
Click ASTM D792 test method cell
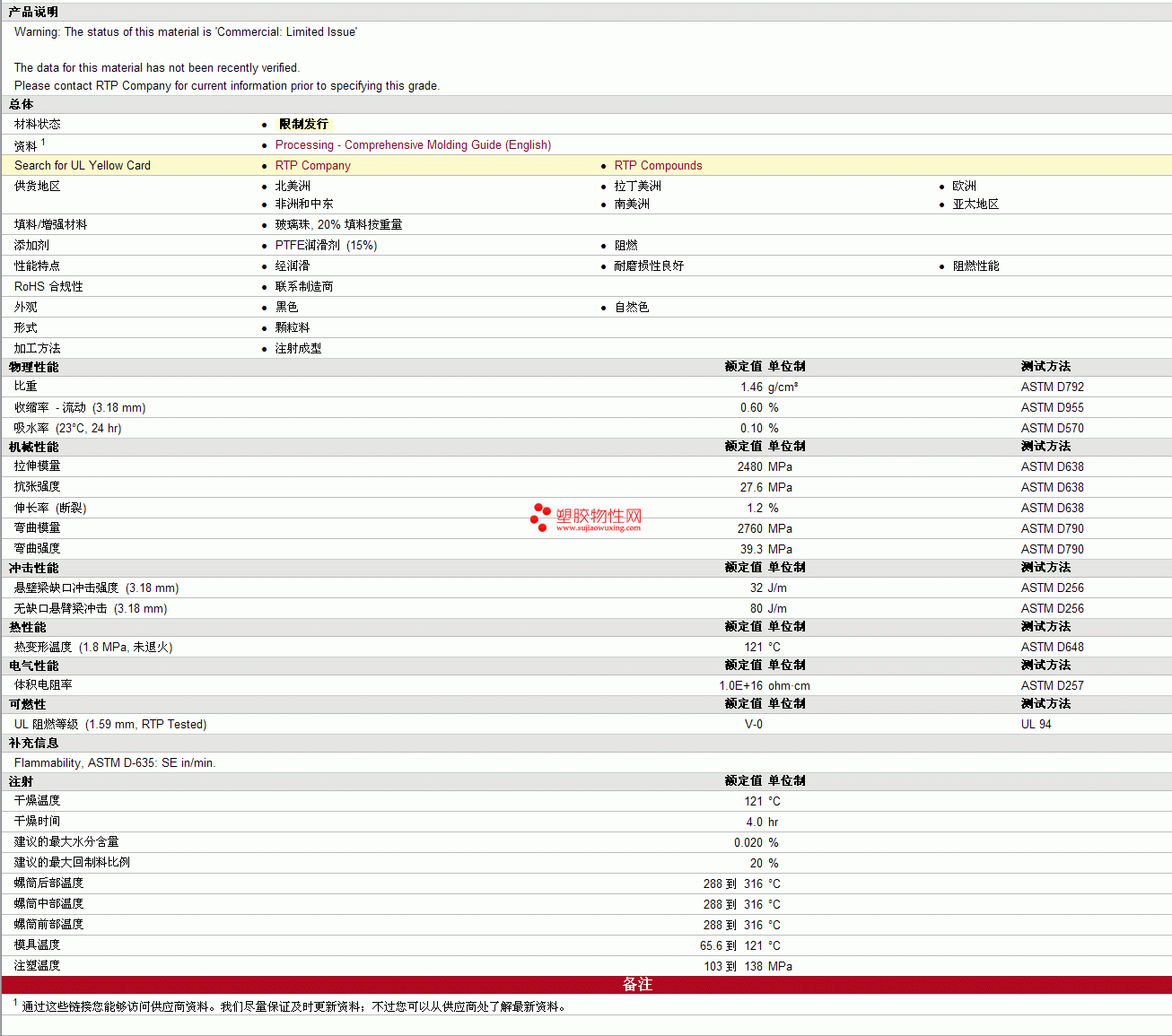tap(1052, 387)
